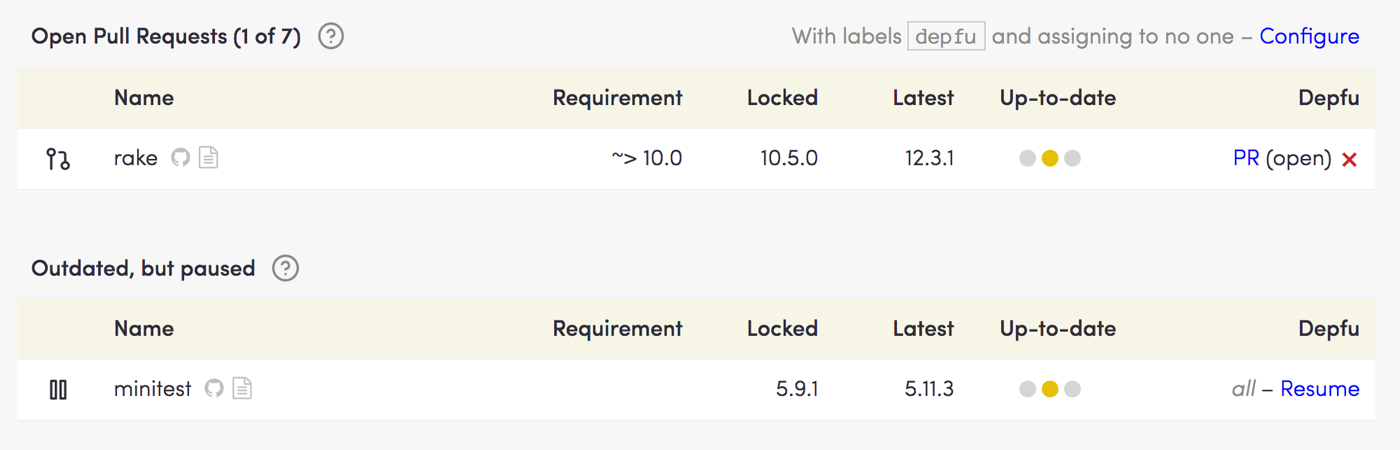Open minitest's GitHub repository icon

[x=214, y=389]
